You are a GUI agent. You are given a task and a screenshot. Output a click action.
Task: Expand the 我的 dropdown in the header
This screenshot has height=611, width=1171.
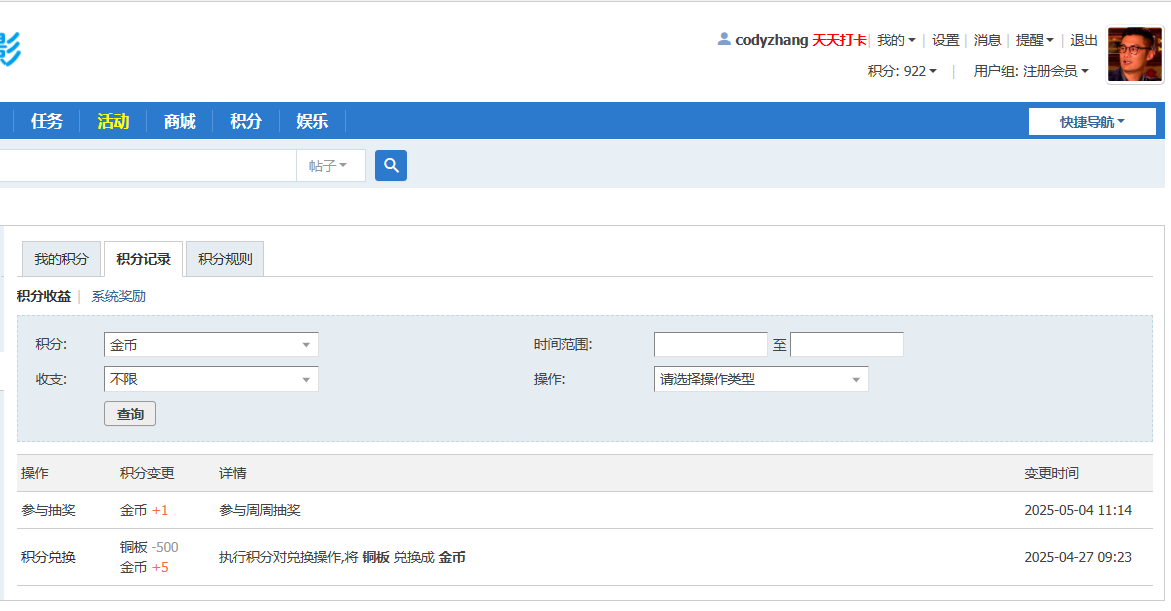pyautogui.click(x=894, y=40)
